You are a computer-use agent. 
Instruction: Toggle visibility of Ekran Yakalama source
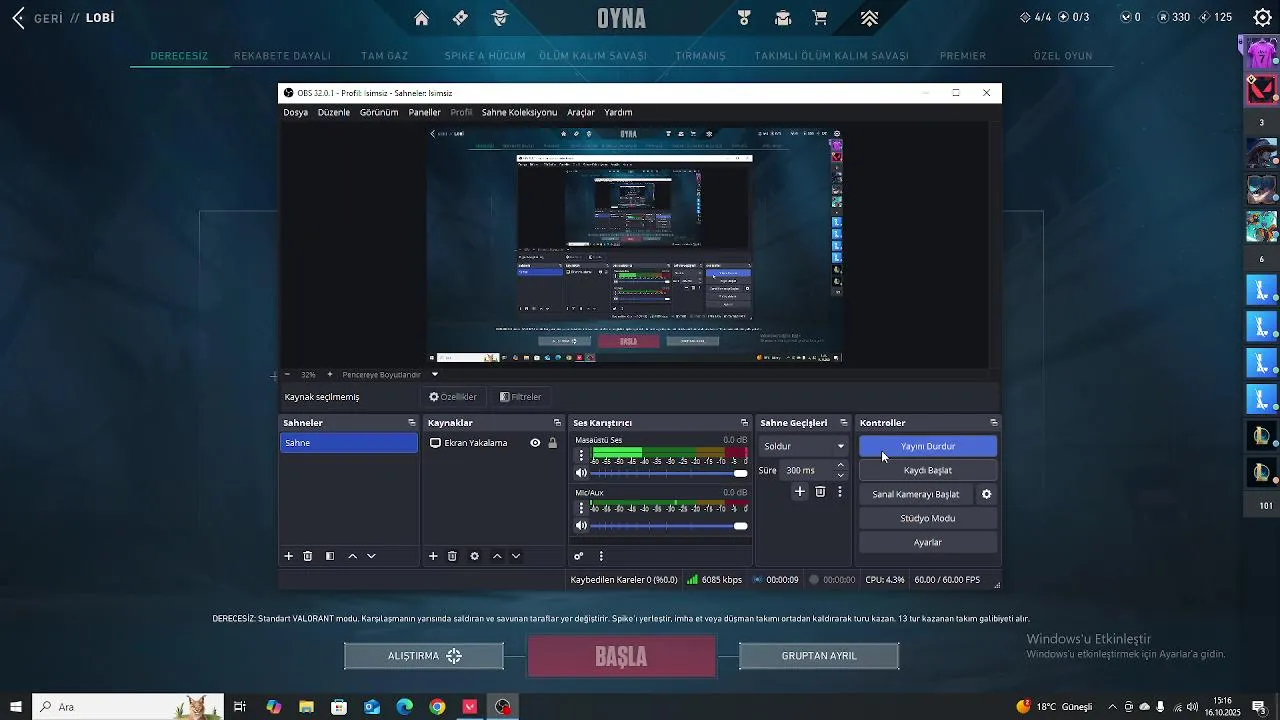(x=535, y=443)
